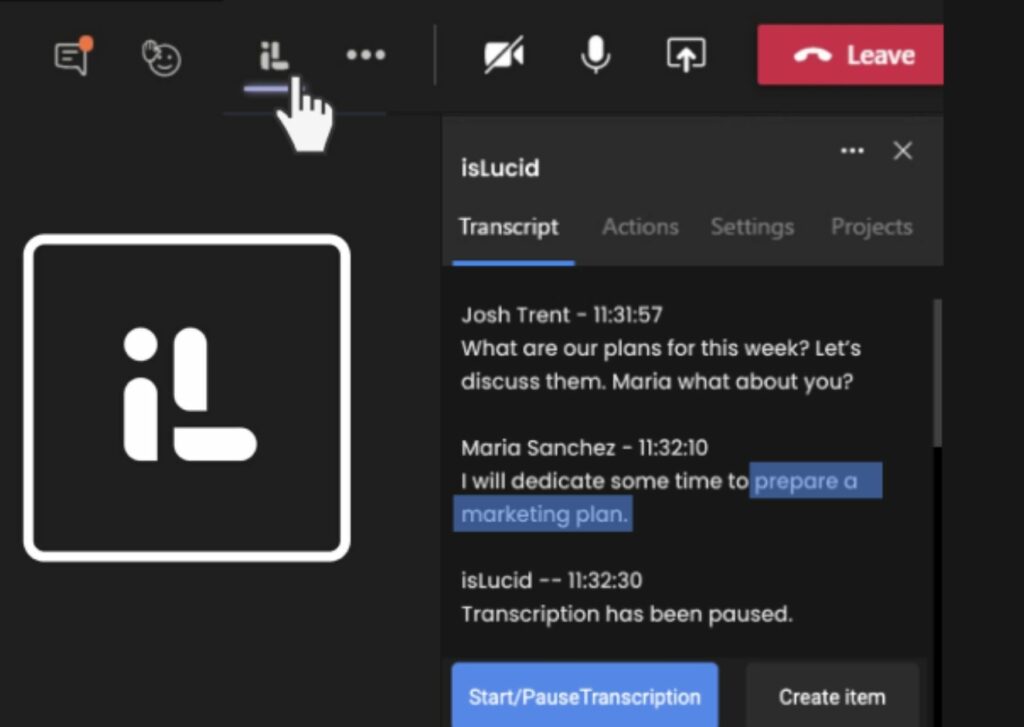Click the Start/PauseTranscription button

pyautogui.click(x=585, y=696)
